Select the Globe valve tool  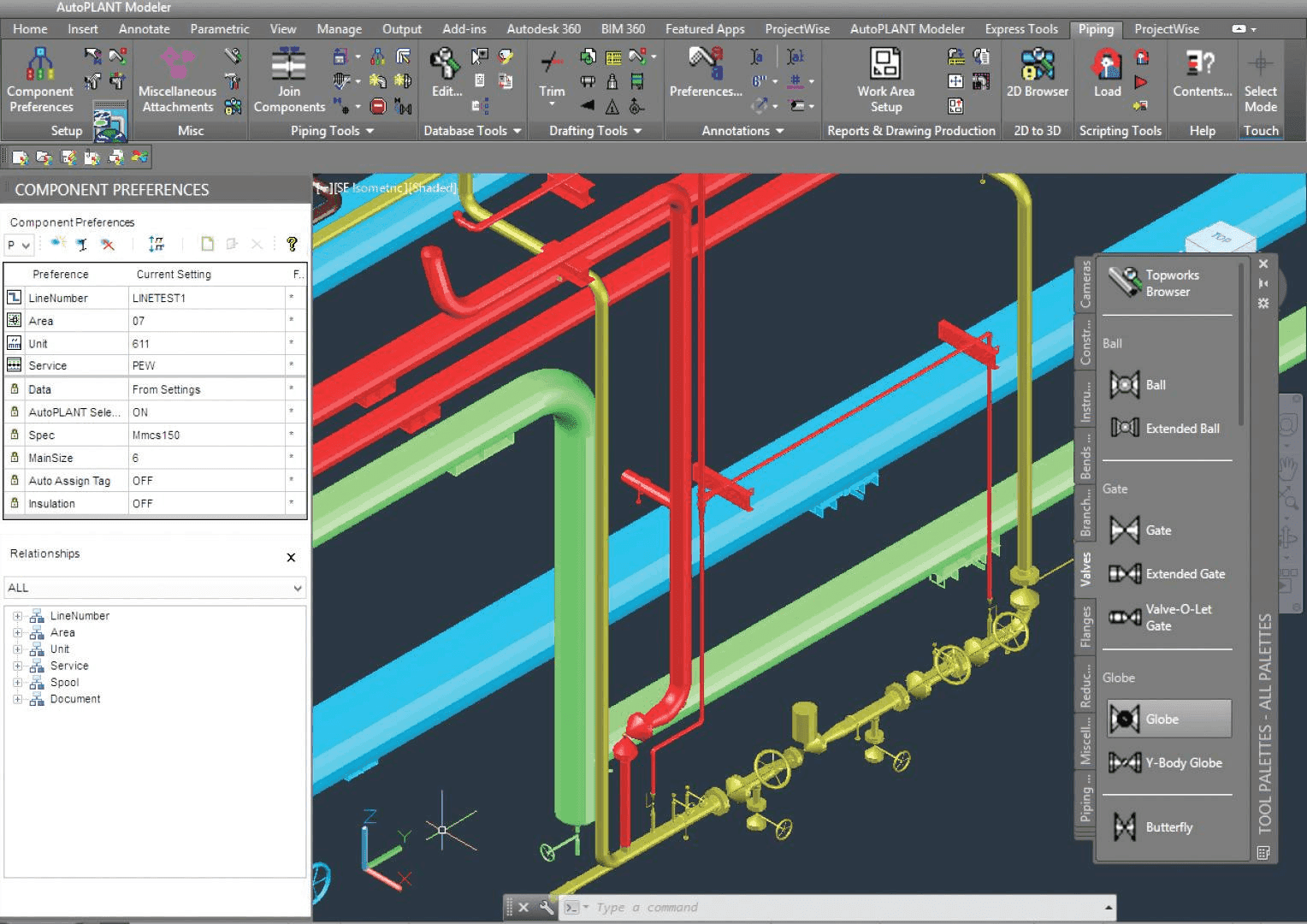(1168, 719)
